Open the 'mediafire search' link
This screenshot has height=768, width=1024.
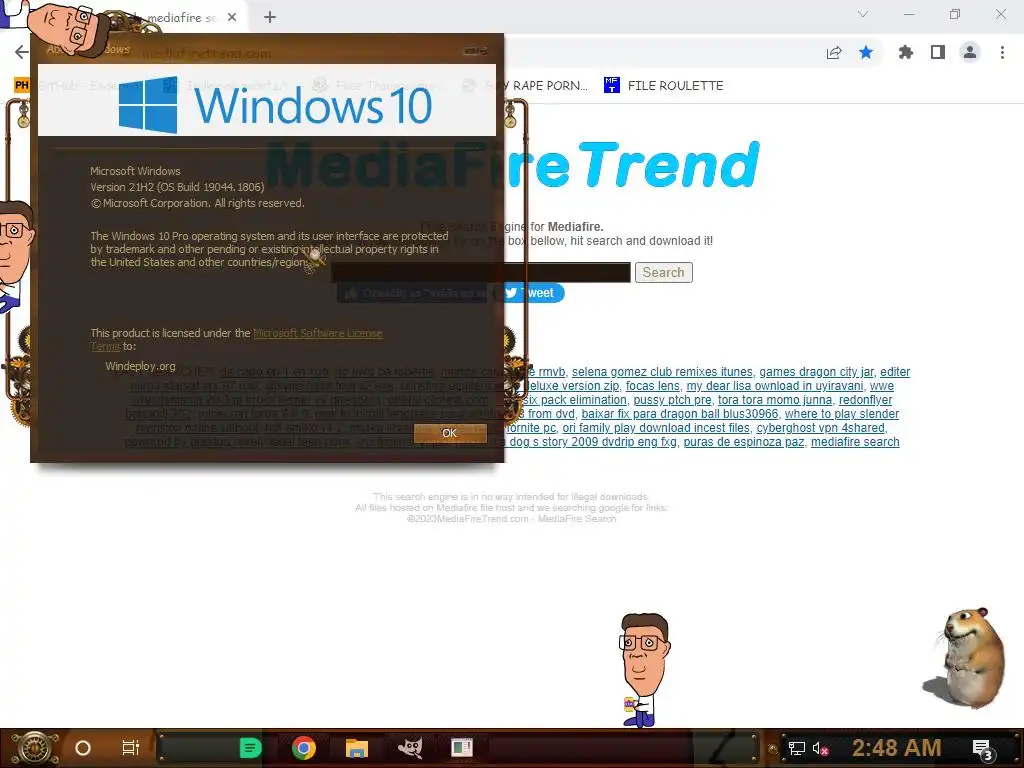pyautogui.click(x=855, y=442)
